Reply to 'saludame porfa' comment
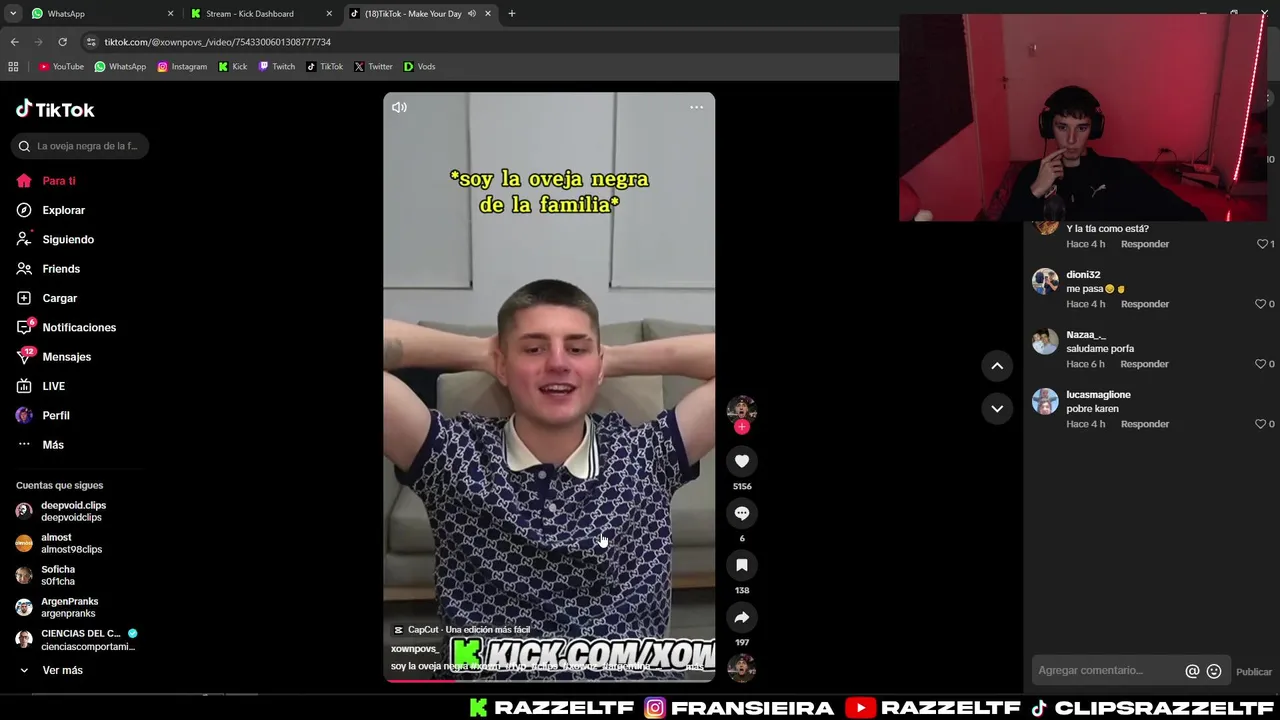 click(1144, 364)
